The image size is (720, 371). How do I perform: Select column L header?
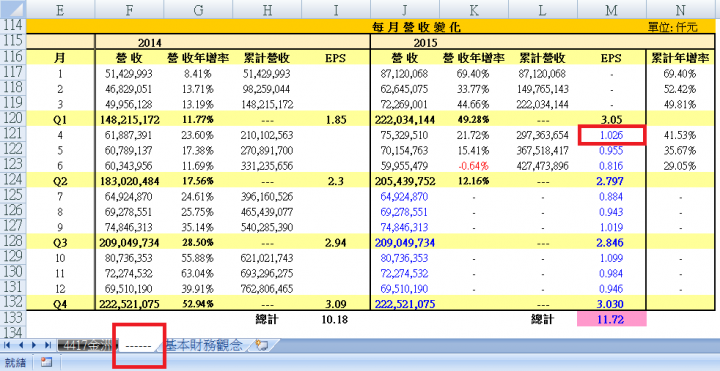[542, 10]
